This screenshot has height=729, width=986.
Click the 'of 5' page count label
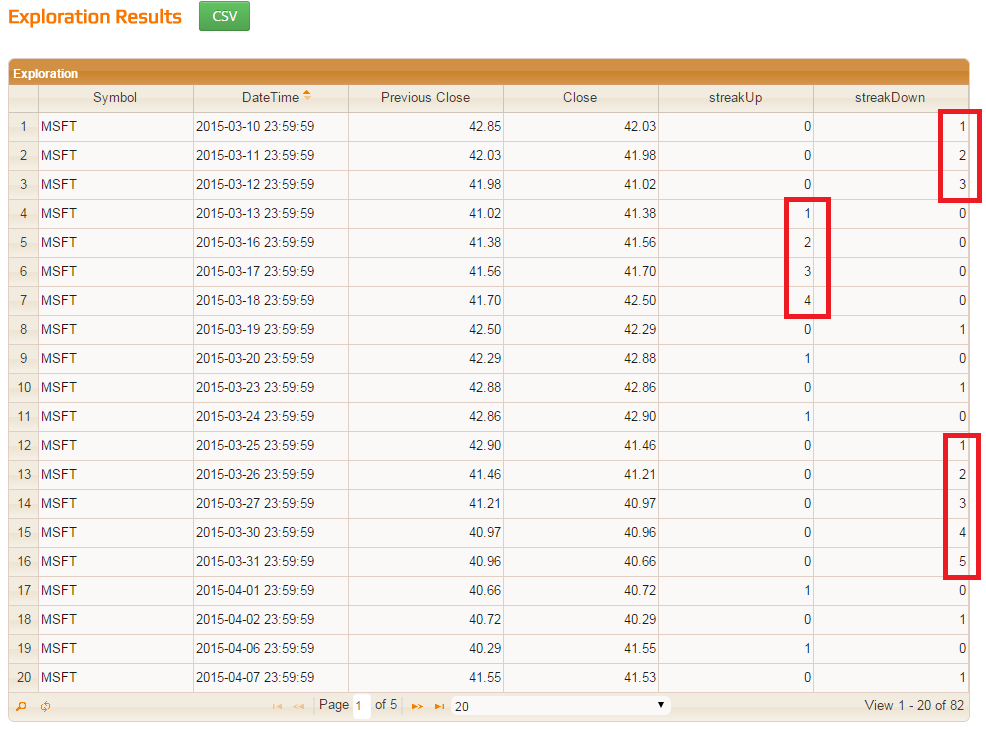pos(385,704)
